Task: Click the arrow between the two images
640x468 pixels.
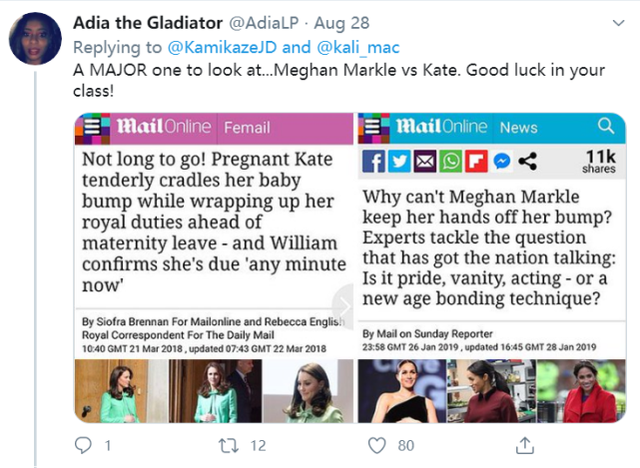Action: [x=345, y=302]
